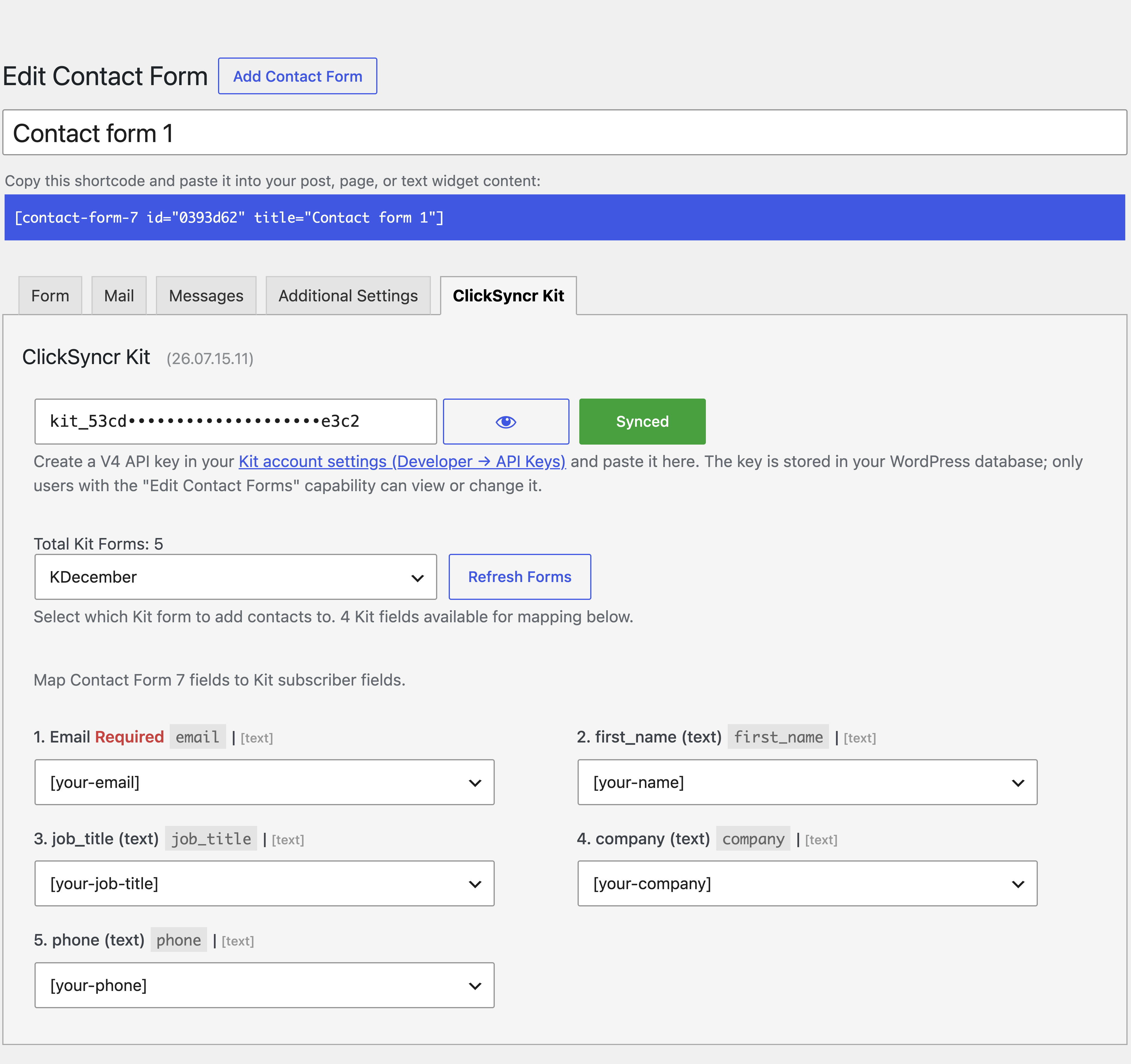Select the contact-form-7 shortcode text
Viewport: 1131px width, 1064px height.
[x=229, y=218]
